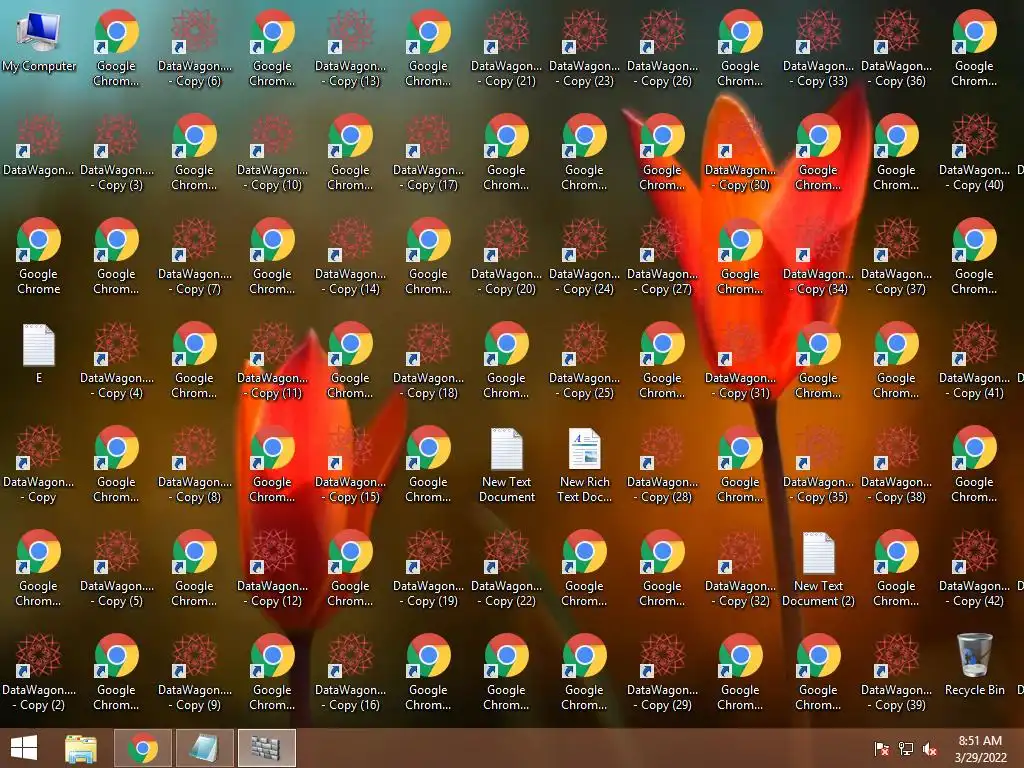
Task: Open the clock showing 8:51 AM
Action: click(x=980, y=748)
